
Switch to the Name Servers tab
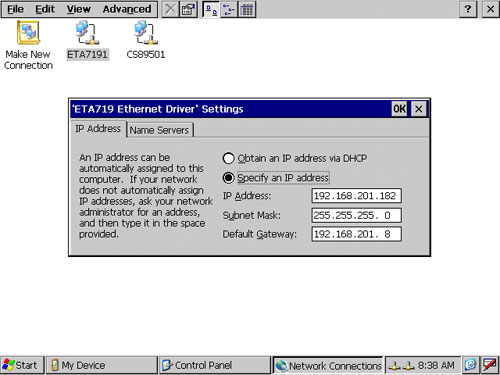(159, 130)
